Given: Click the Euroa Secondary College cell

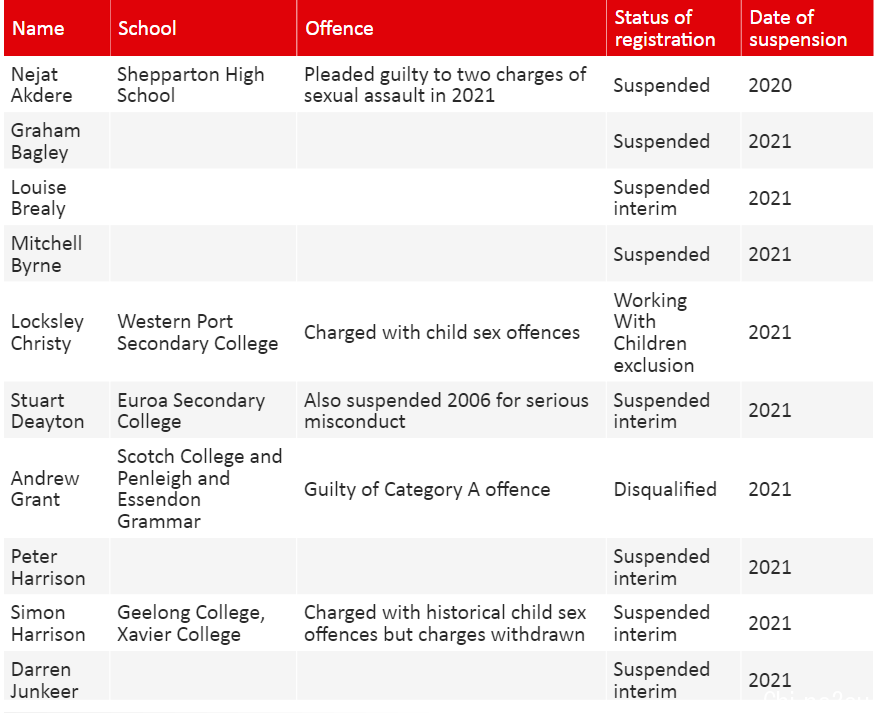Looking at the screenshot, I should coord(203,410).
